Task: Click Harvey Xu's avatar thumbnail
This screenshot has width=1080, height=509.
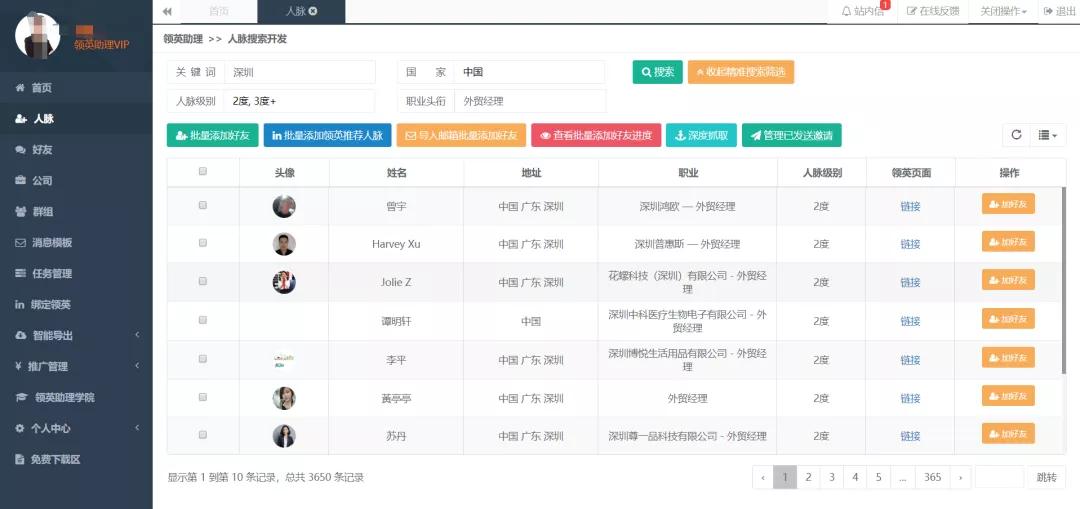Action: pos(284,244)
